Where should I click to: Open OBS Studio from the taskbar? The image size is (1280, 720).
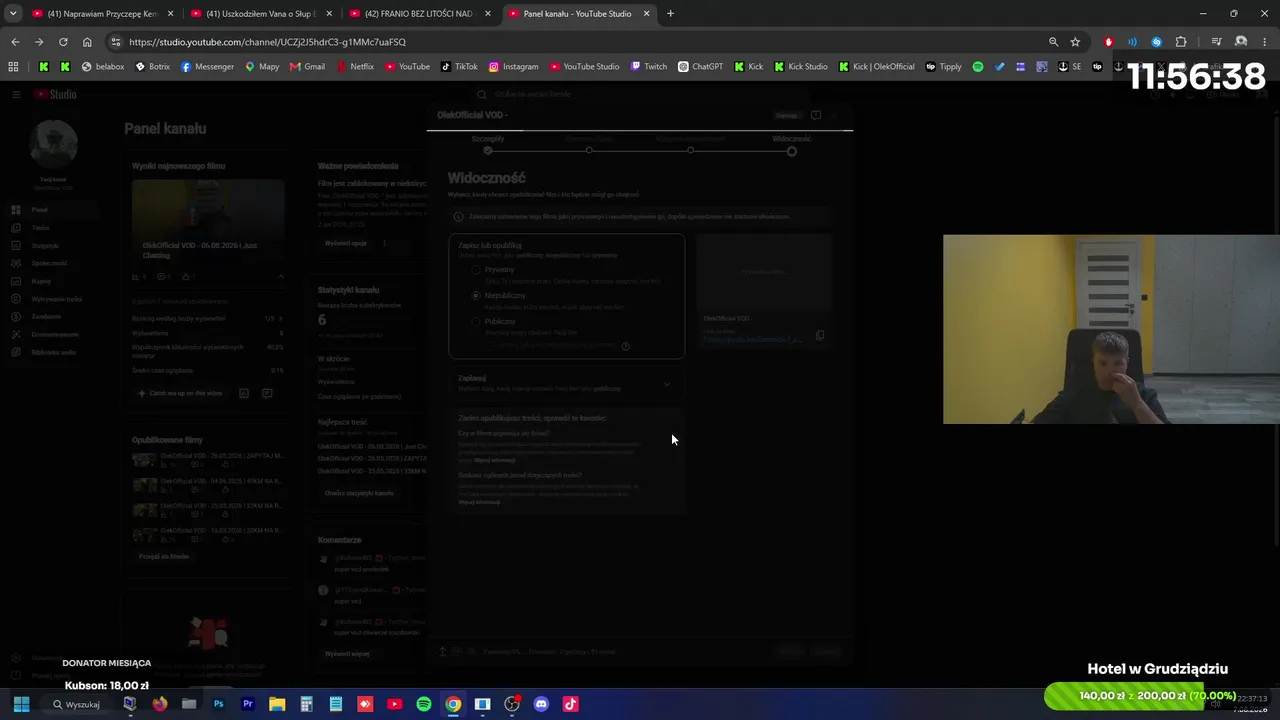[x=512, y=704]
